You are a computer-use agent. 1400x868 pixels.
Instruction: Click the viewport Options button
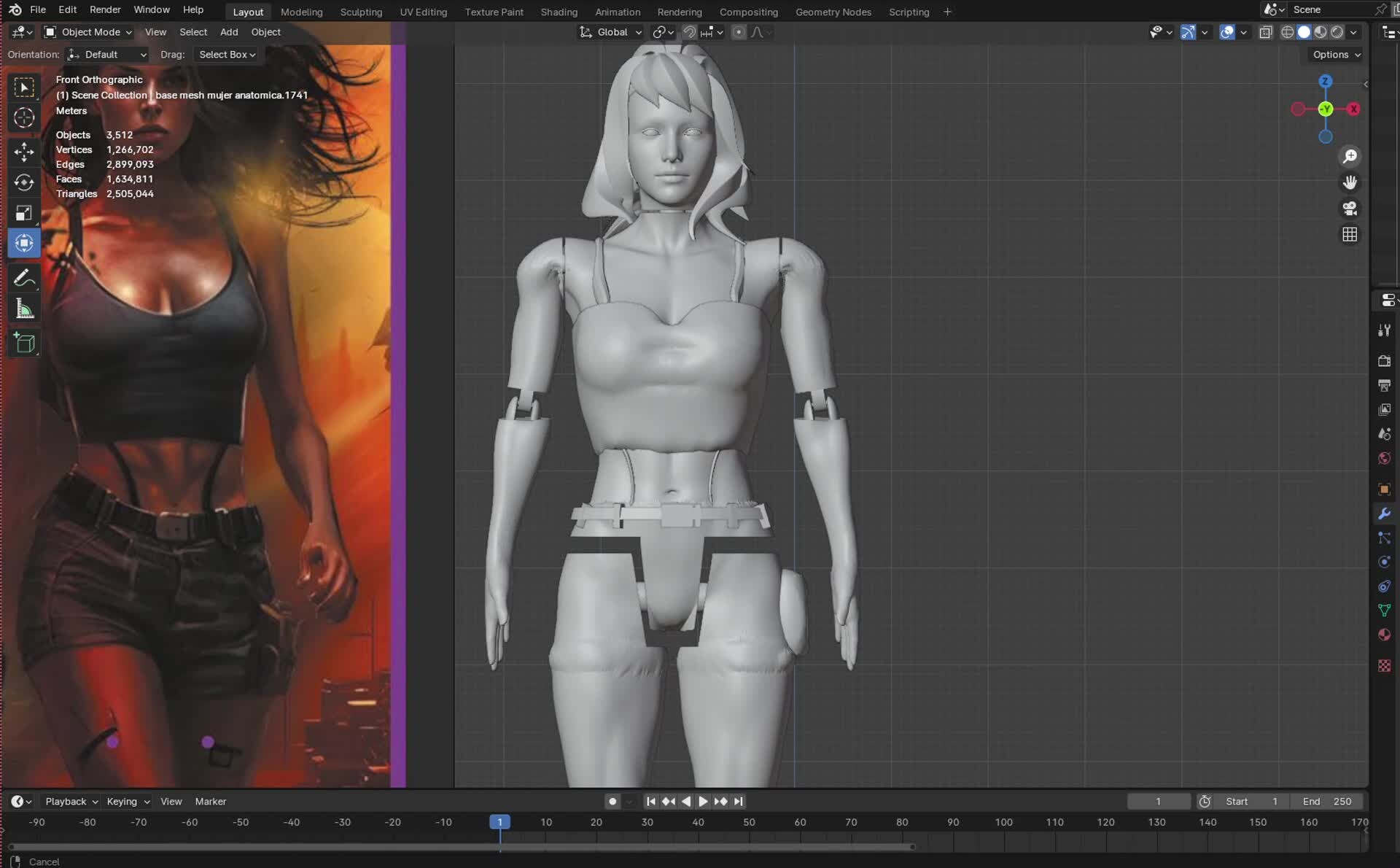tap(1334, 54)
